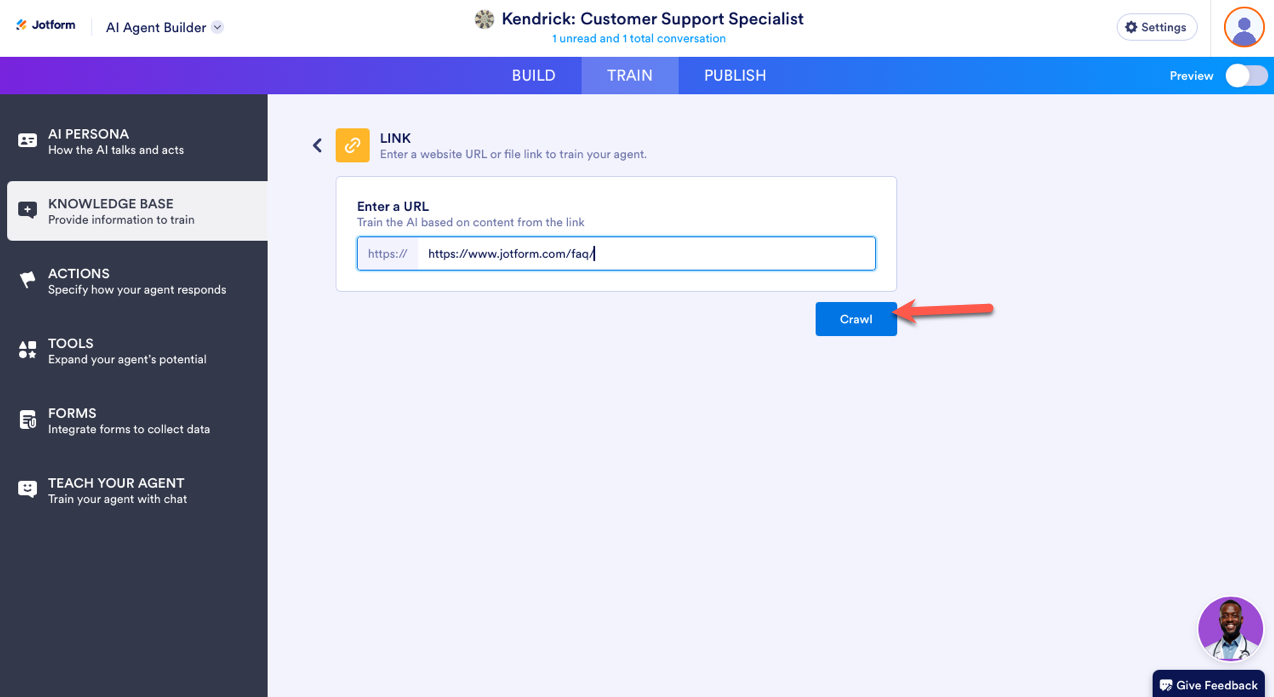
Task: Switch to the PUBLISH tab
Action: [735, 76]
